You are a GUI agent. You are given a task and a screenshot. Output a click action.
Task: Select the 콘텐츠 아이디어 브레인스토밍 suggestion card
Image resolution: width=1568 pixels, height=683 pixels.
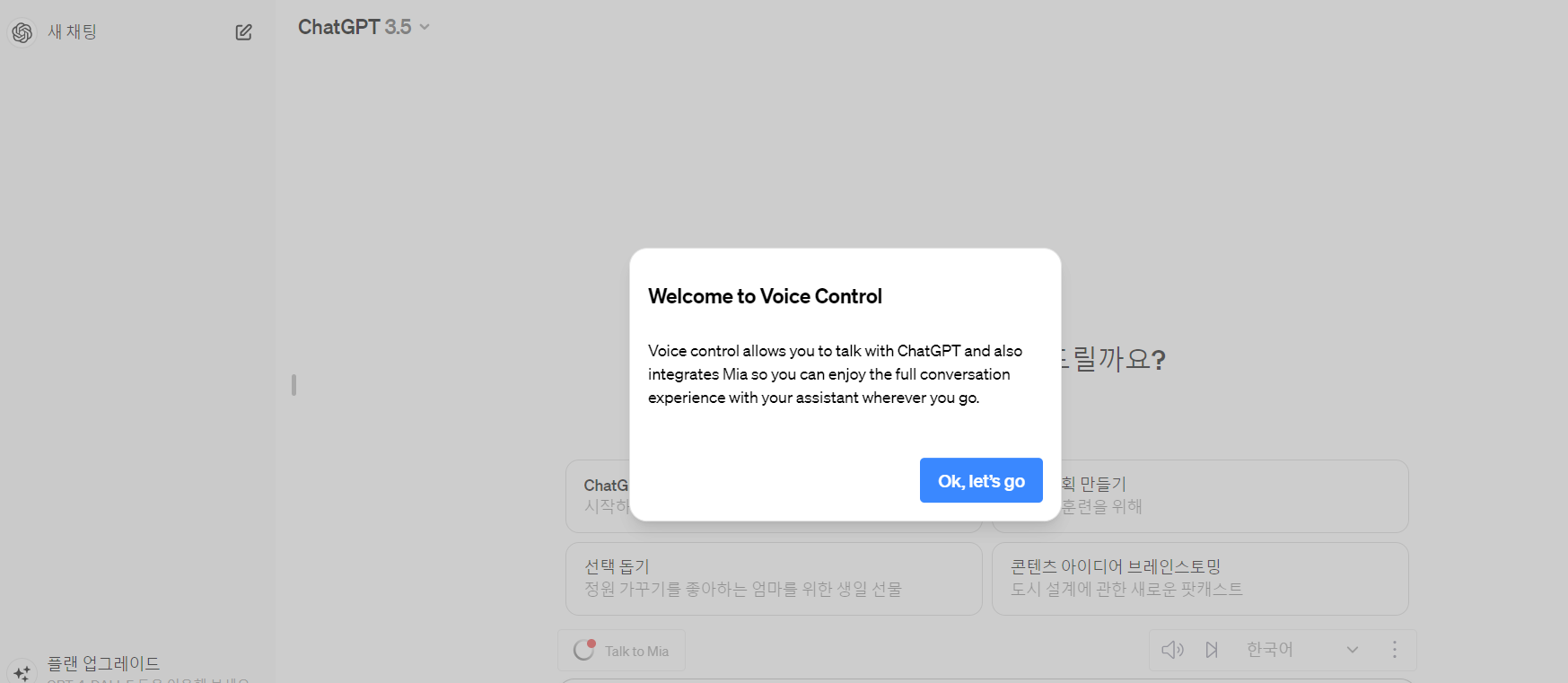tap(1200, 579)
